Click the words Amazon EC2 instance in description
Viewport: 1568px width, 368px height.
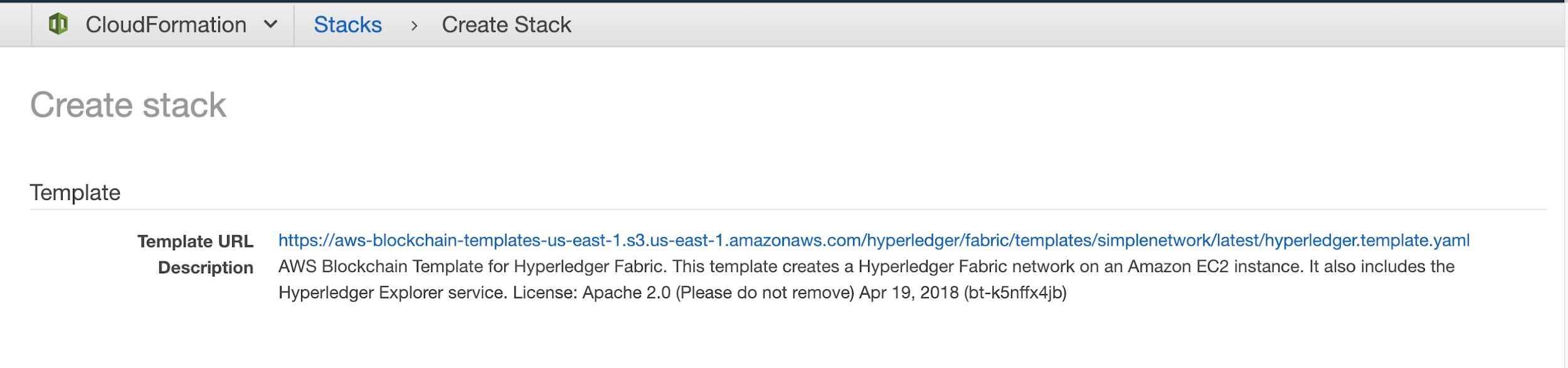click(x=1215, y=266)
